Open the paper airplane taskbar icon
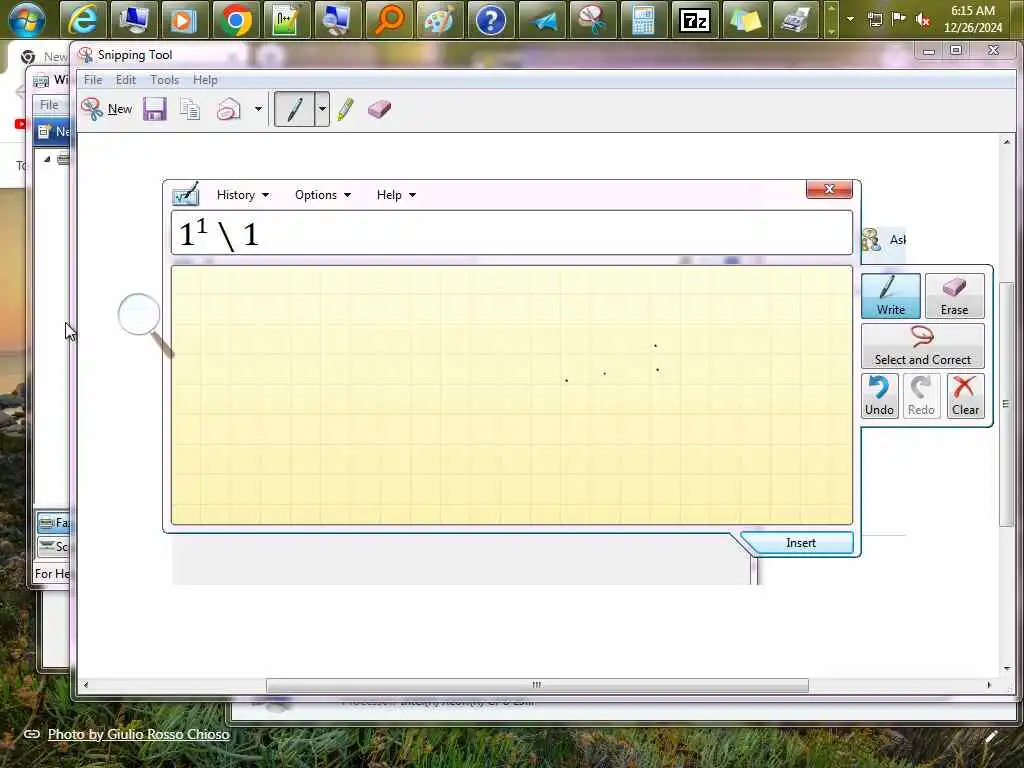 pyautogui.click(x=541, y=20)
